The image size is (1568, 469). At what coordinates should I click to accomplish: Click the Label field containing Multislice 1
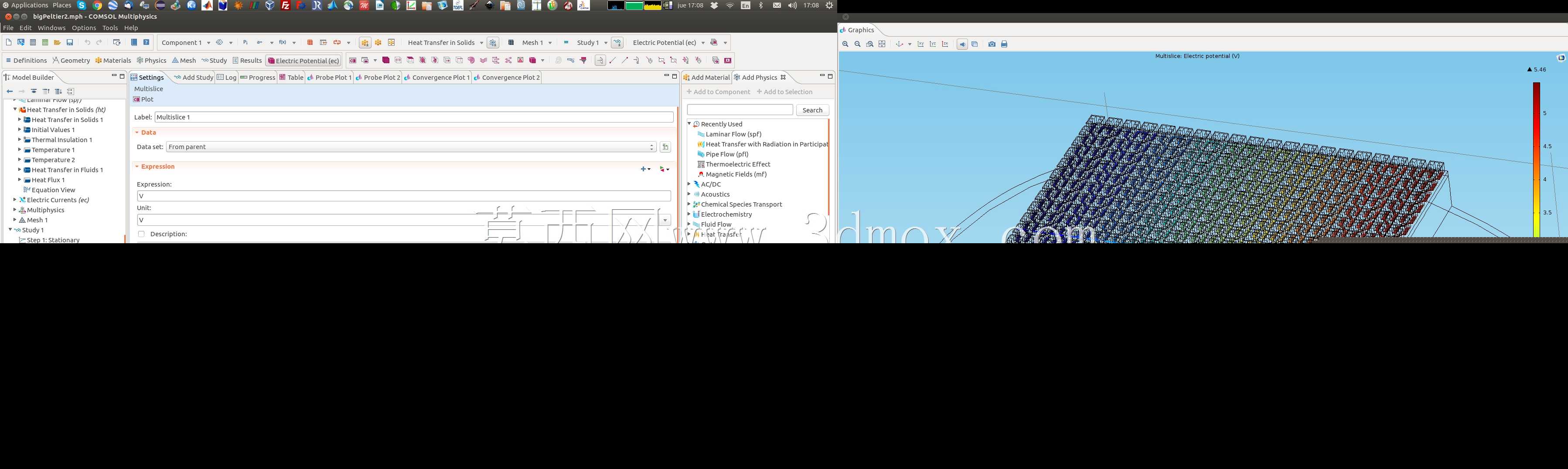(414, 117)
